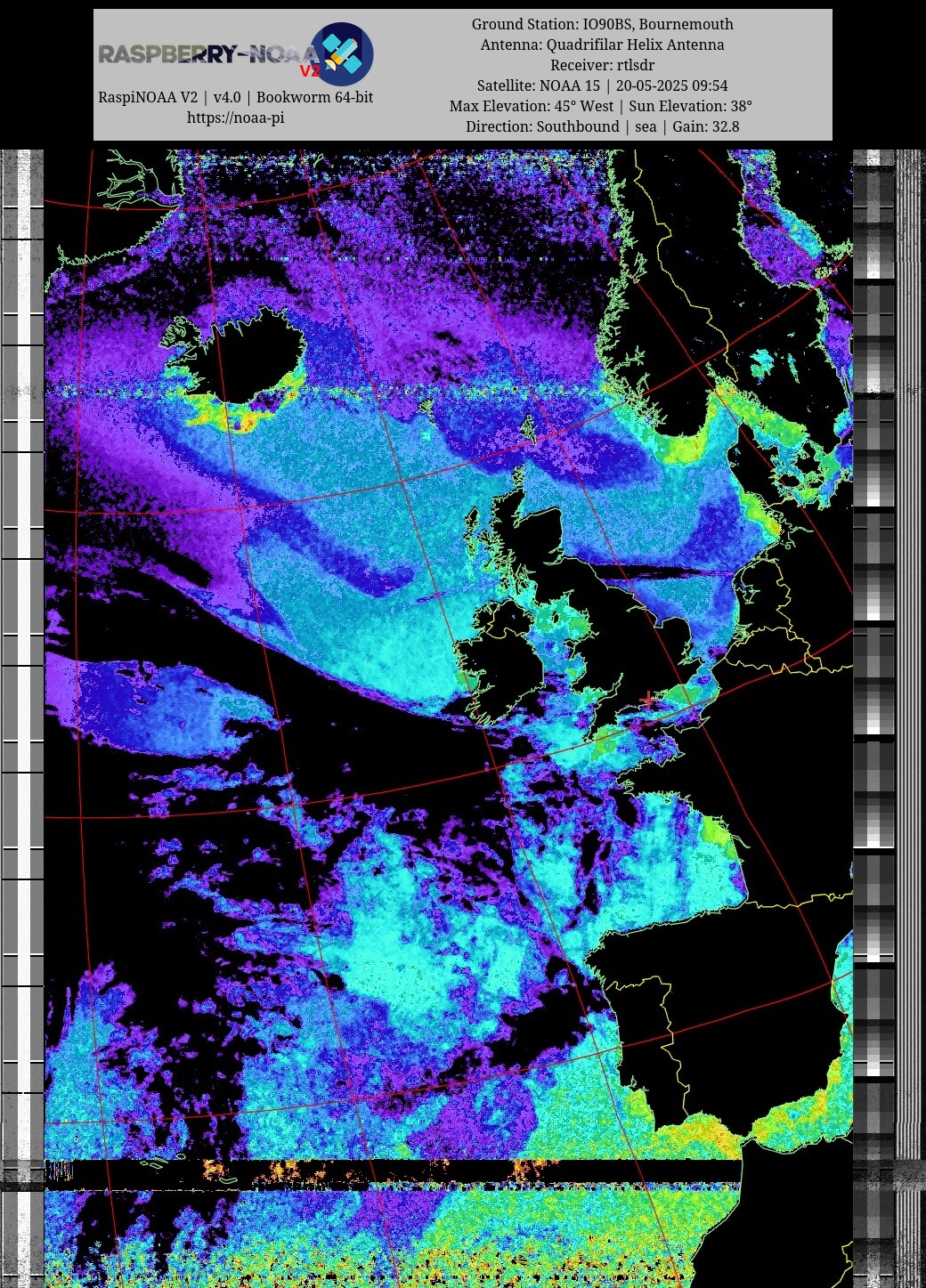926x1288 pixels.
Task: Click the red cross ground station marker
Action: click(x=649, y=701)
